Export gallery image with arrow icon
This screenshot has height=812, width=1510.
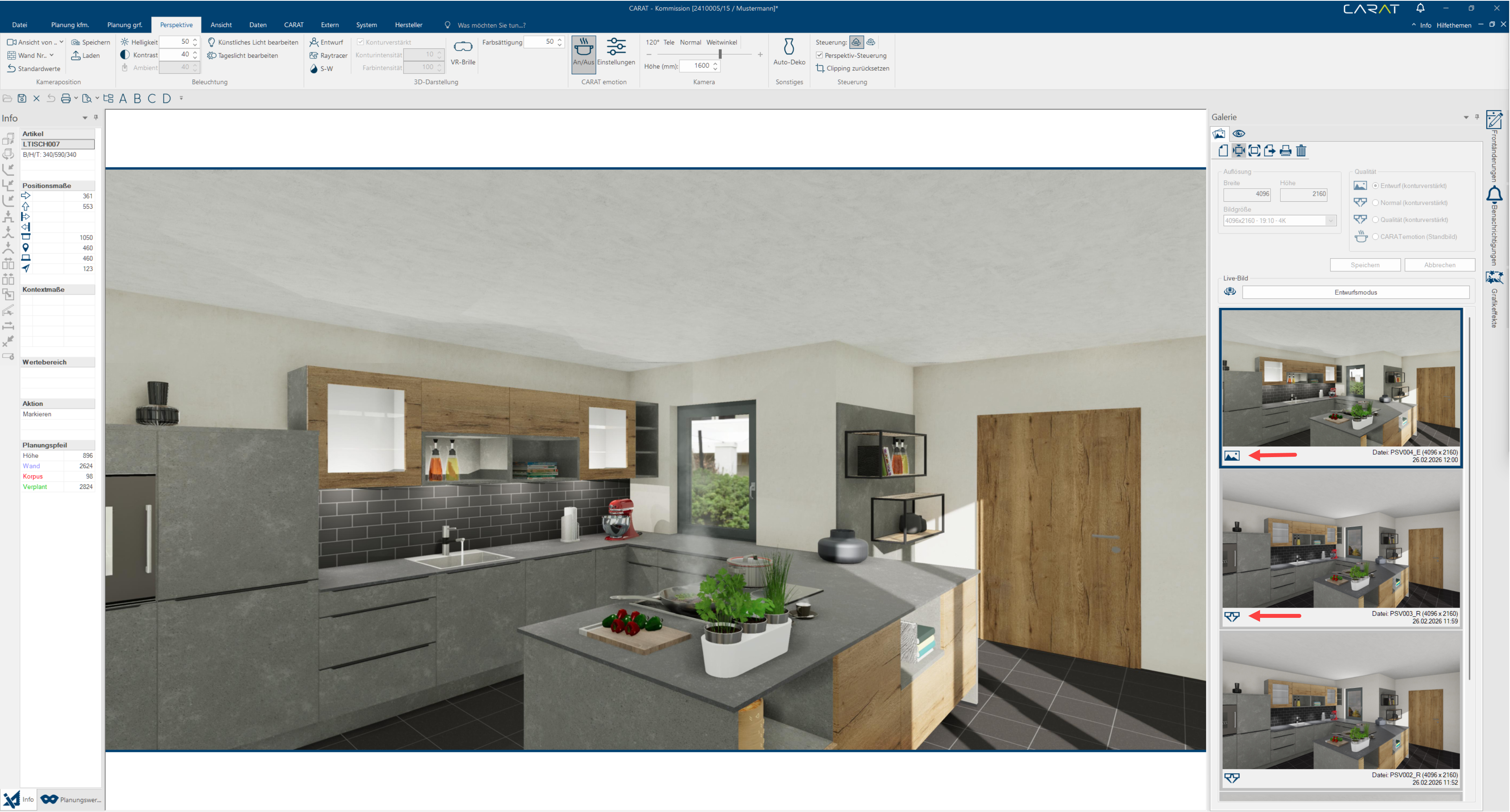pyautogui.click(x=1269, y=151)
